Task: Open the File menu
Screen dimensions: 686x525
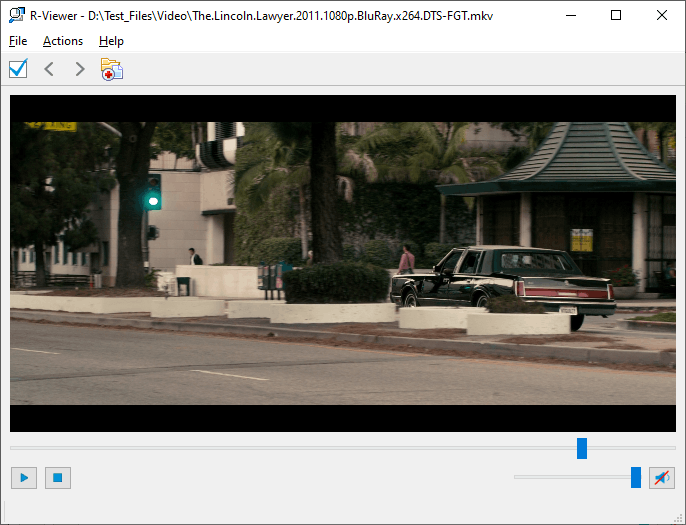Action: [x=18, y=41]
